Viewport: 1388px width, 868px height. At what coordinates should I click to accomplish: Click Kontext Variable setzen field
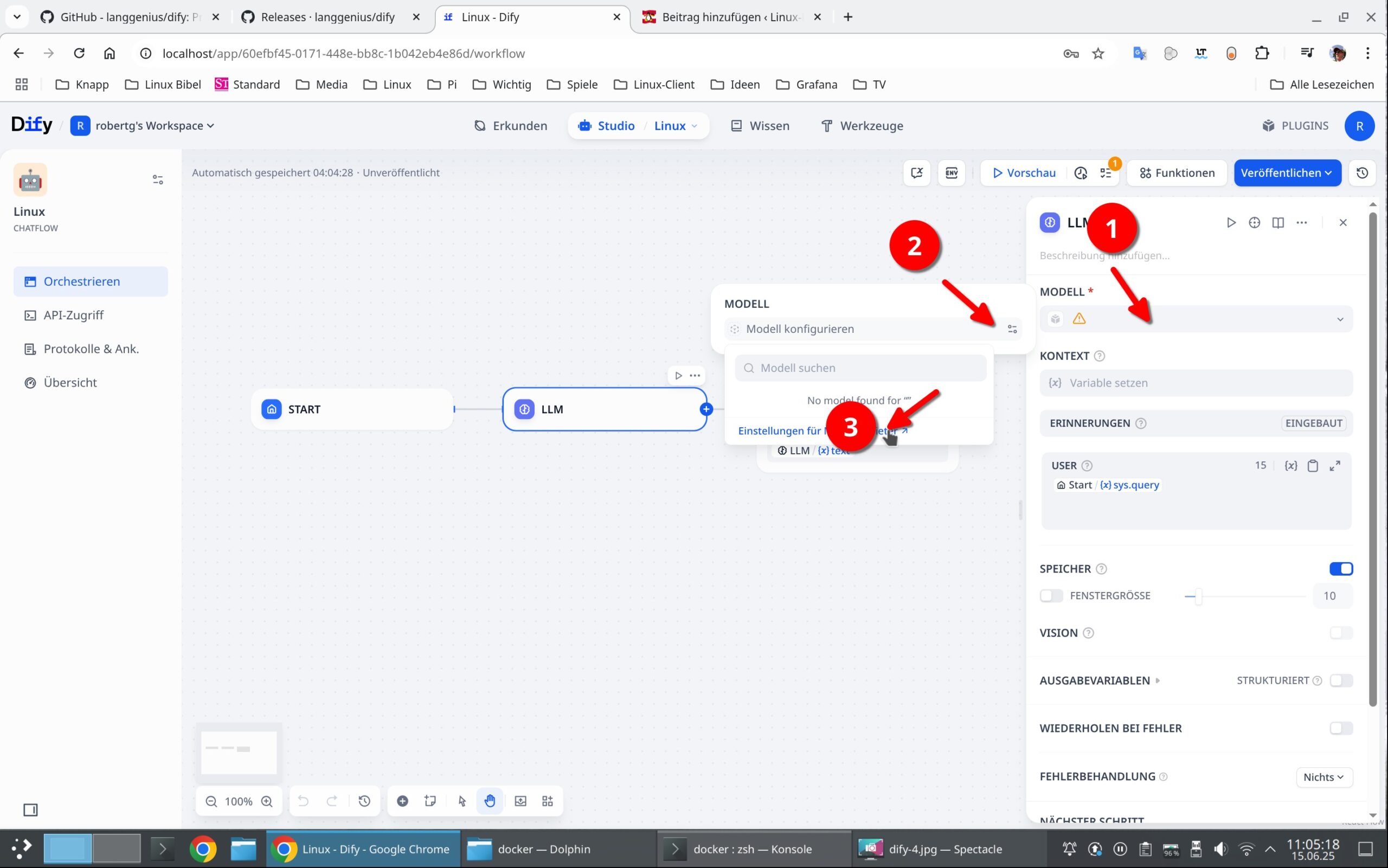pyautogui.click(x=1196, y=383)
